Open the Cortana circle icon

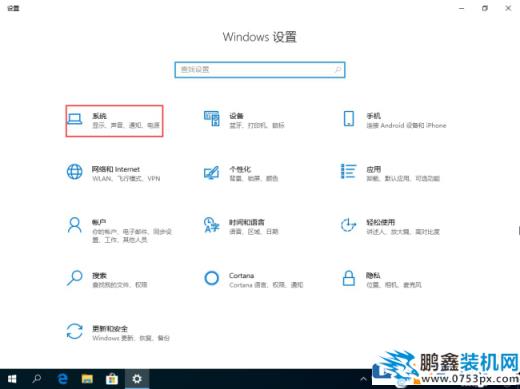tap(212, 278)
